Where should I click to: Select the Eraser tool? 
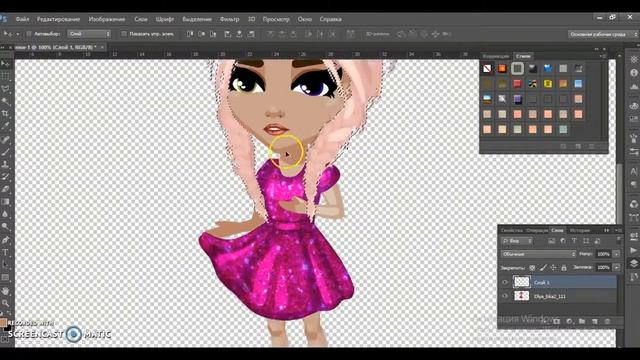click(x=5, y=189)
